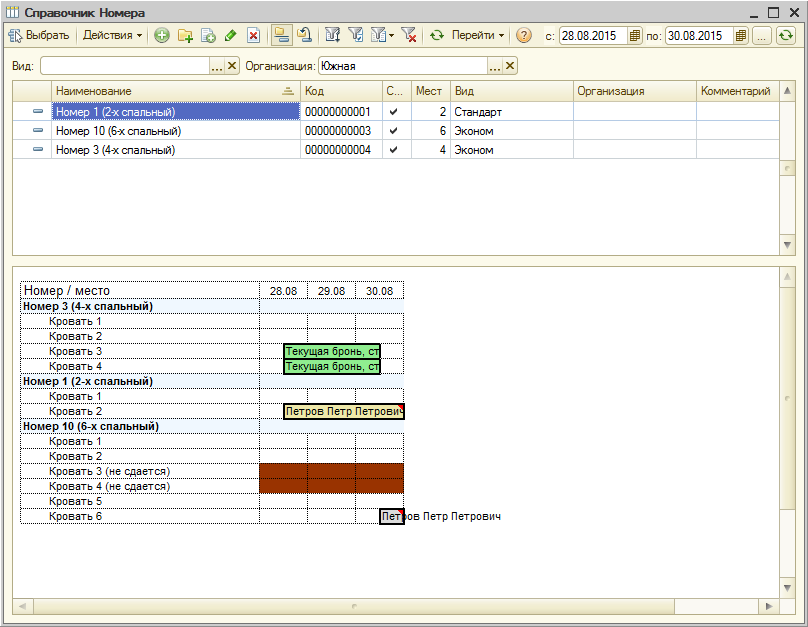Disable the filter with the crossed funnel icon

(409, 35)
